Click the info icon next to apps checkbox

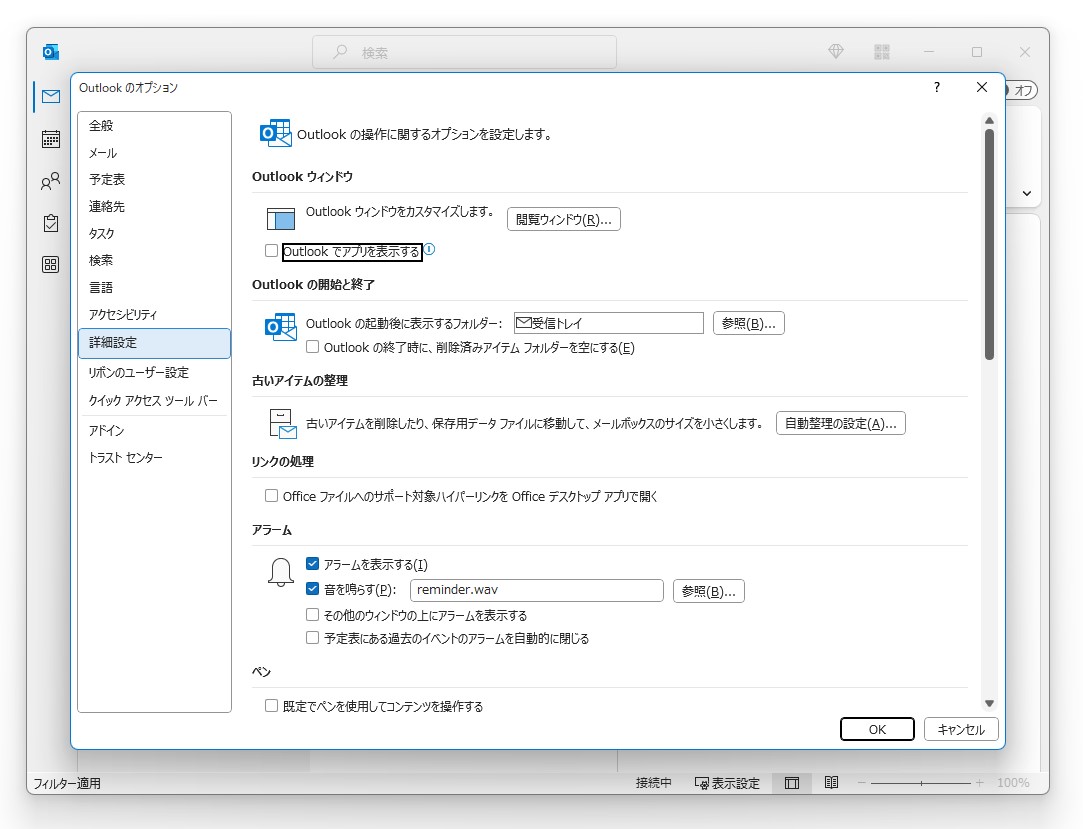[429, 251]
